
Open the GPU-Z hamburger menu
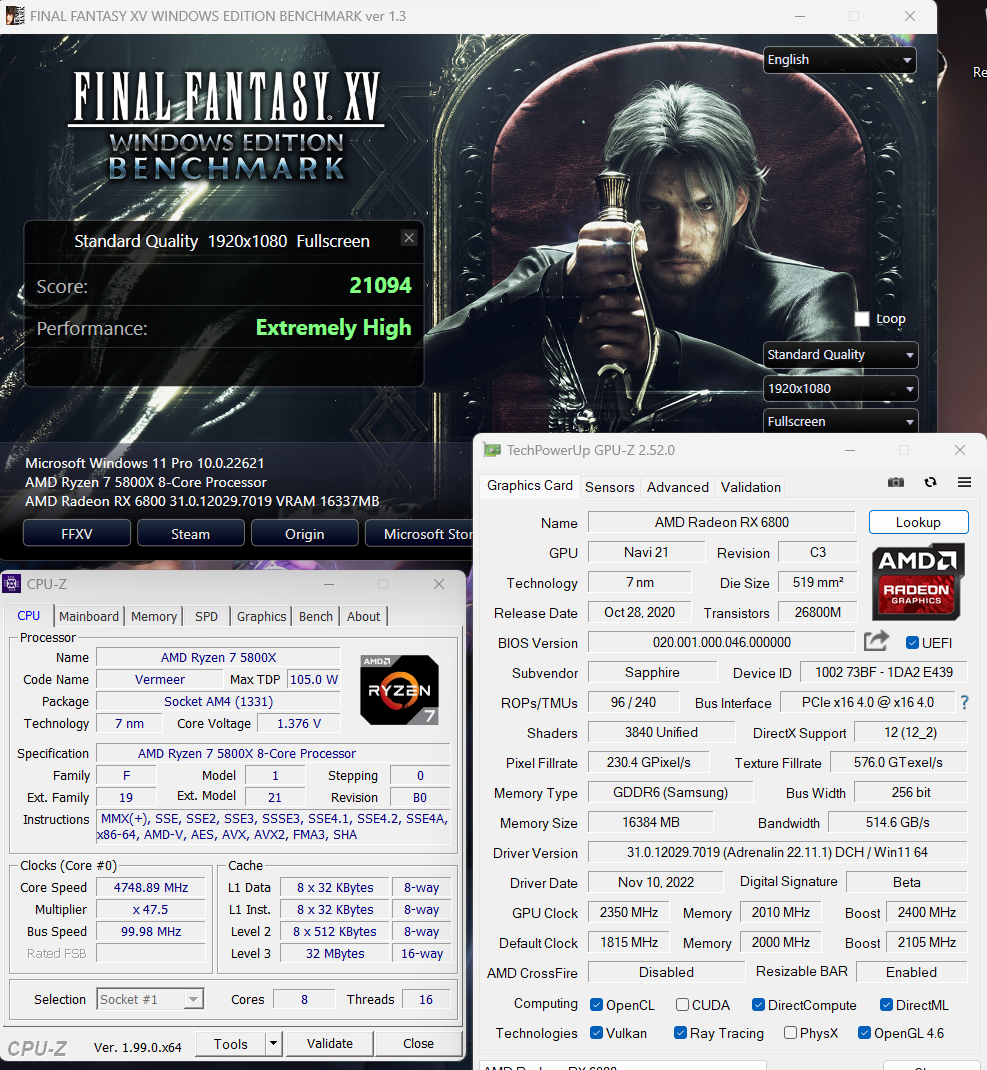pyautogui.click(x=964, y=482)
